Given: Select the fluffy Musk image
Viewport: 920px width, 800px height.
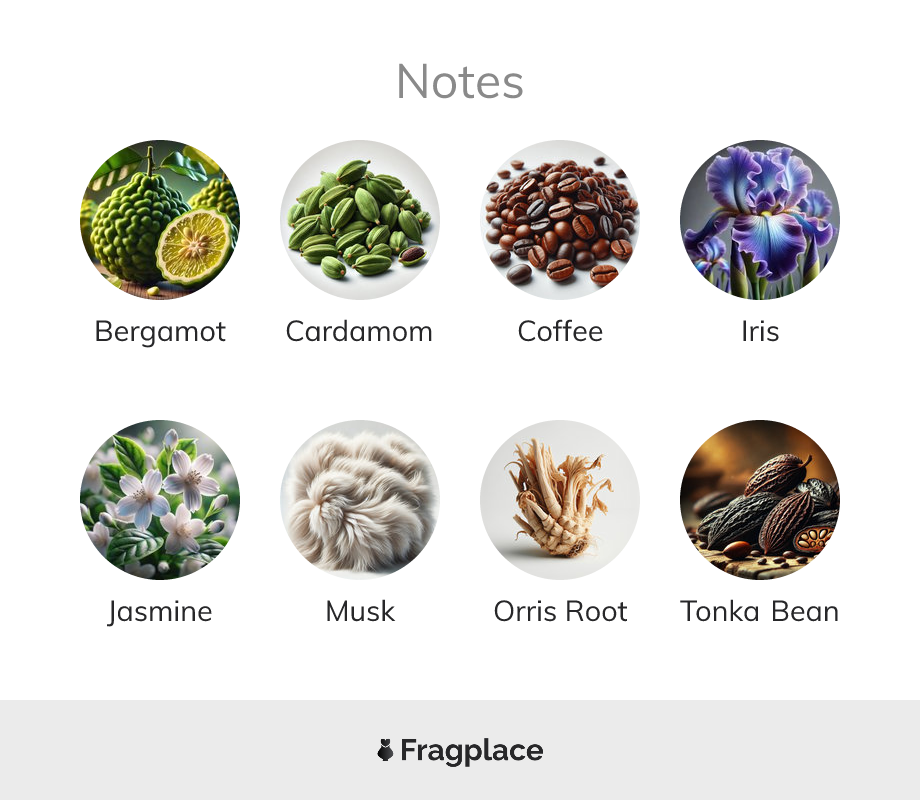Looking at the screenshot, I should (x=360, y=499).
